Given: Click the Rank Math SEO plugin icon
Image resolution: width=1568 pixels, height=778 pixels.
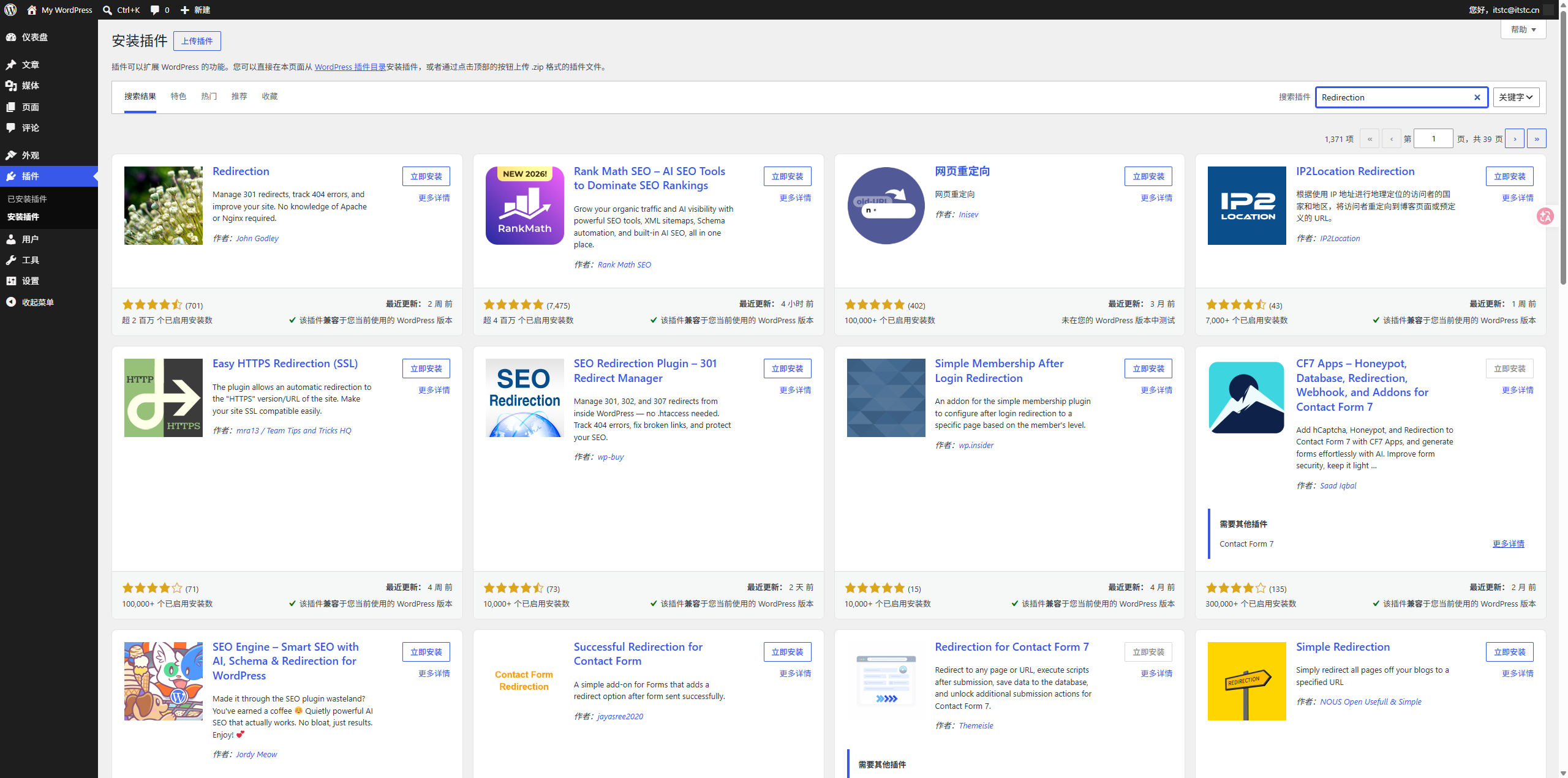Looking at the screenshot, I should 525,206.
